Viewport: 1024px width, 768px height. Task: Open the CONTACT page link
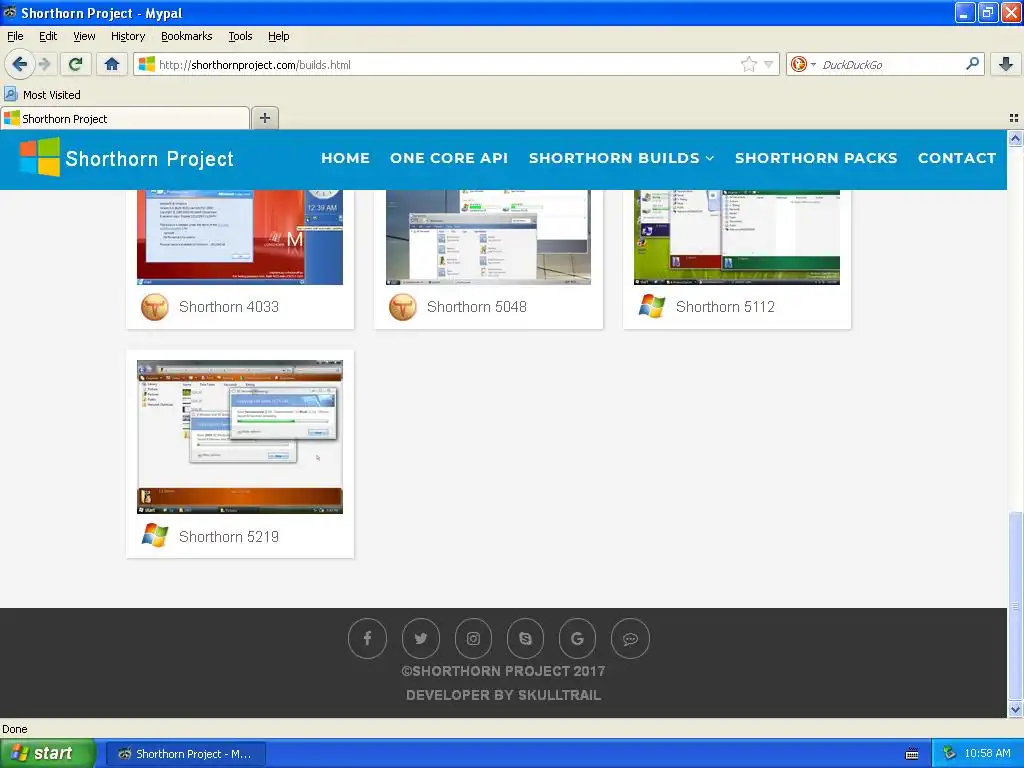click(x=957, y=158)
